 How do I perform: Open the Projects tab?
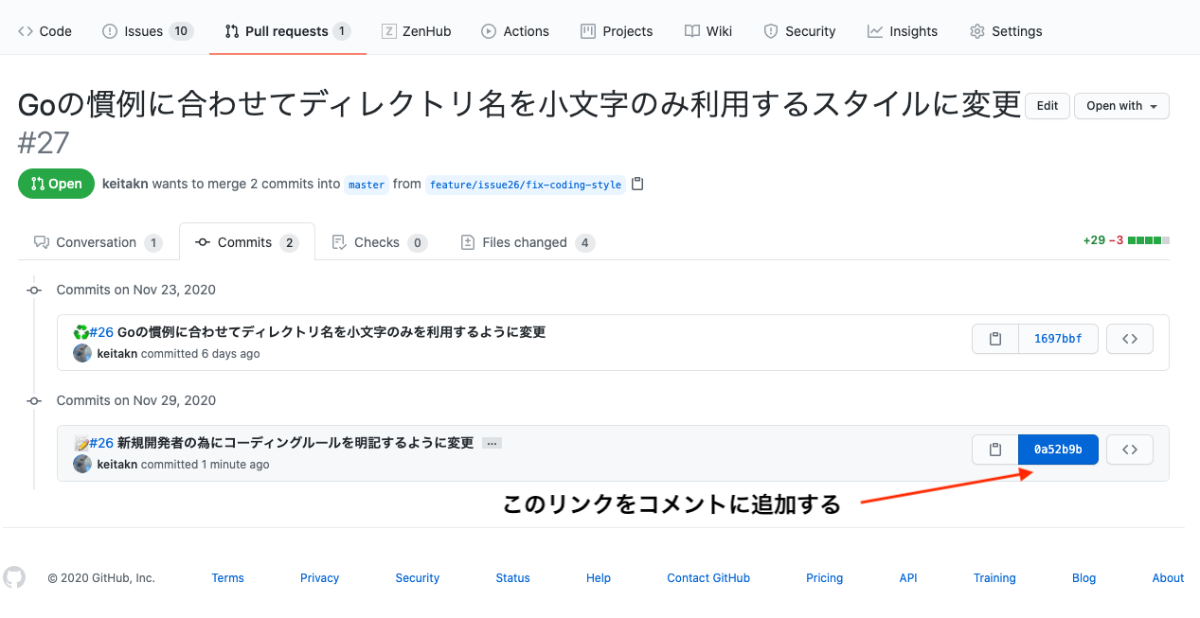618,31
